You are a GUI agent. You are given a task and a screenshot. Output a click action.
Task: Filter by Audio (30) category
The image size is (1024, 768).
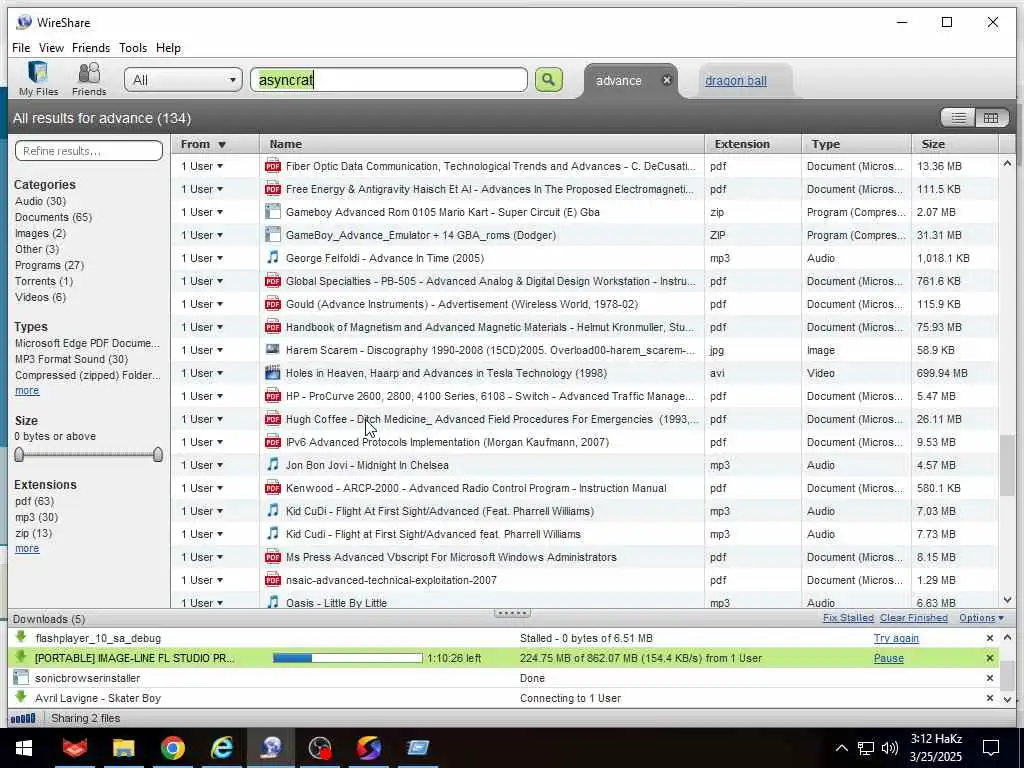click(x=40, y=201)
